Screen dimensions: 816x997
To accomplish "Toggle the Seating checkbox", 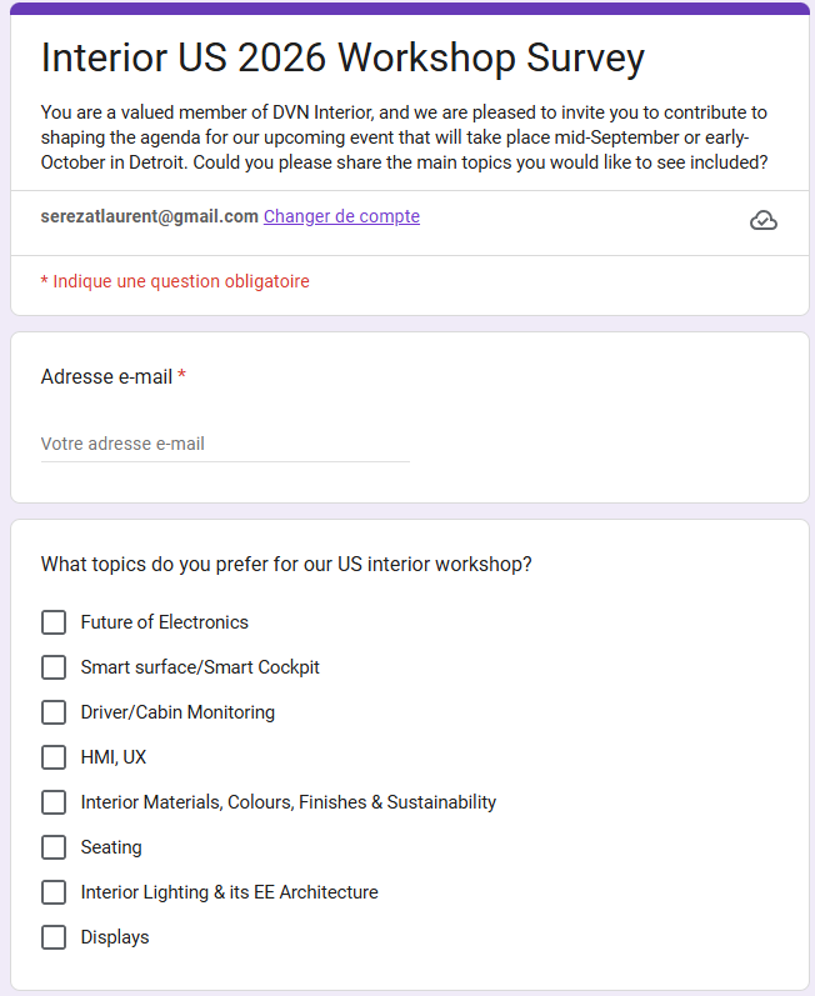I will click(54, 848).
